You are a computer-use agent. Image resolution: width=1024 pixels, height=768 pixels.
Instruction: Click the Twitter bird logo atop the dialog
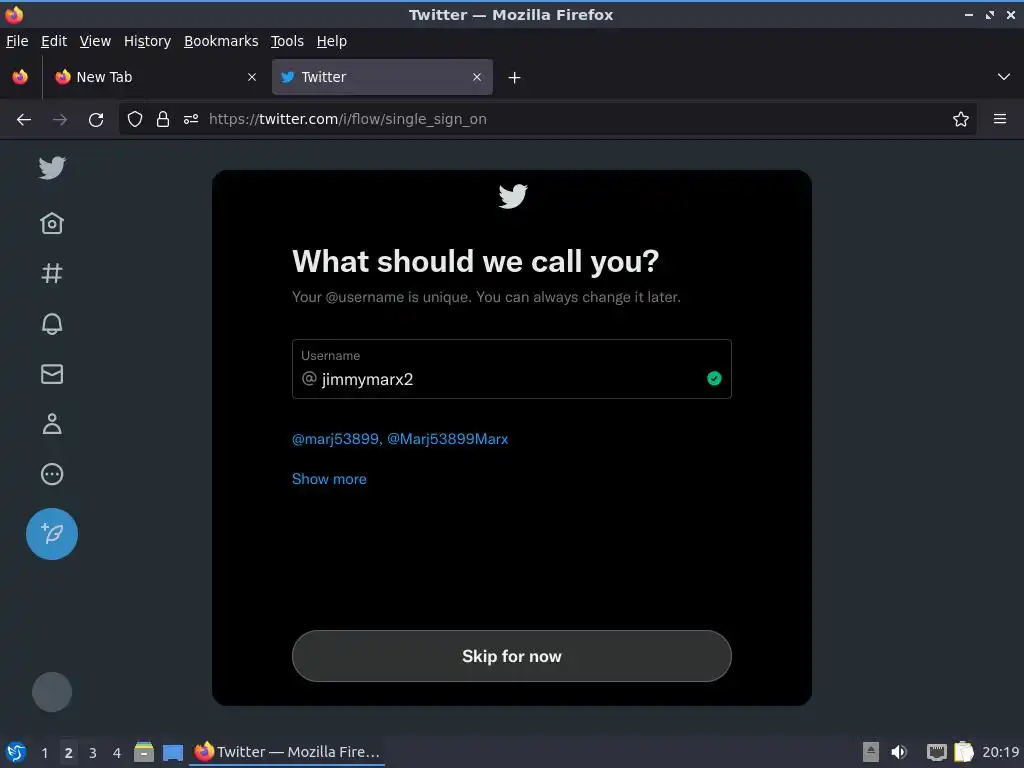pos(513,196)
